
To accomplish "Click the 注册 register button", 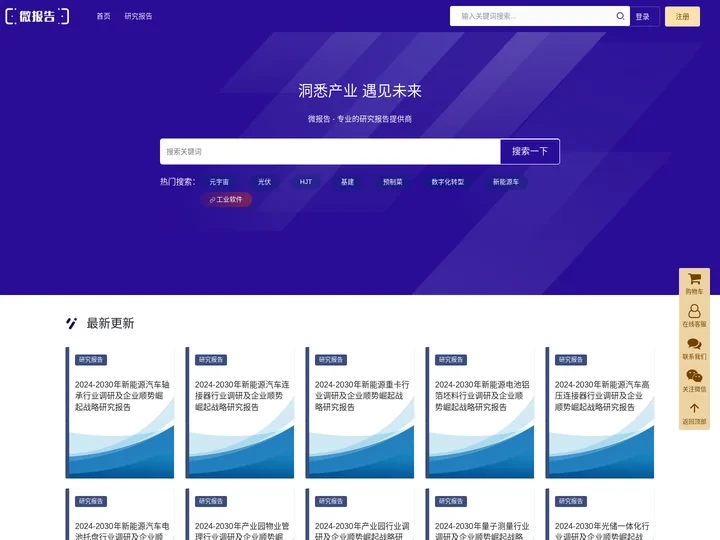I will pos(682,17).
